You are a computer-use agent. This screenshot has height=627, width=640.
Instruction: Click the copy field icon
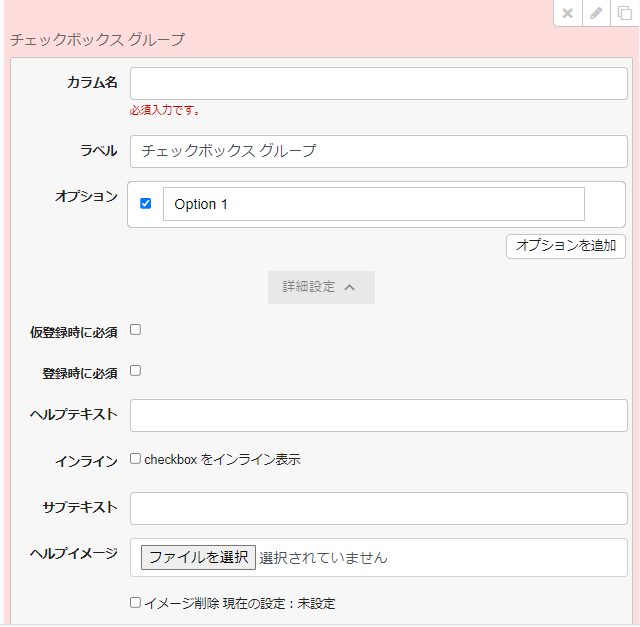pos(625,13)
